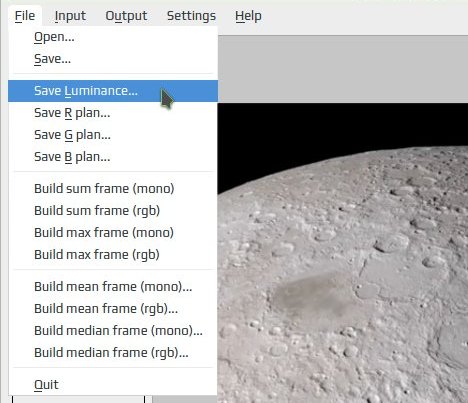Image resolution: width=468 pixels, height=403 pixels.
Task: Choose Build mean frame (mono)...
Action: click(x=113, y=287)
